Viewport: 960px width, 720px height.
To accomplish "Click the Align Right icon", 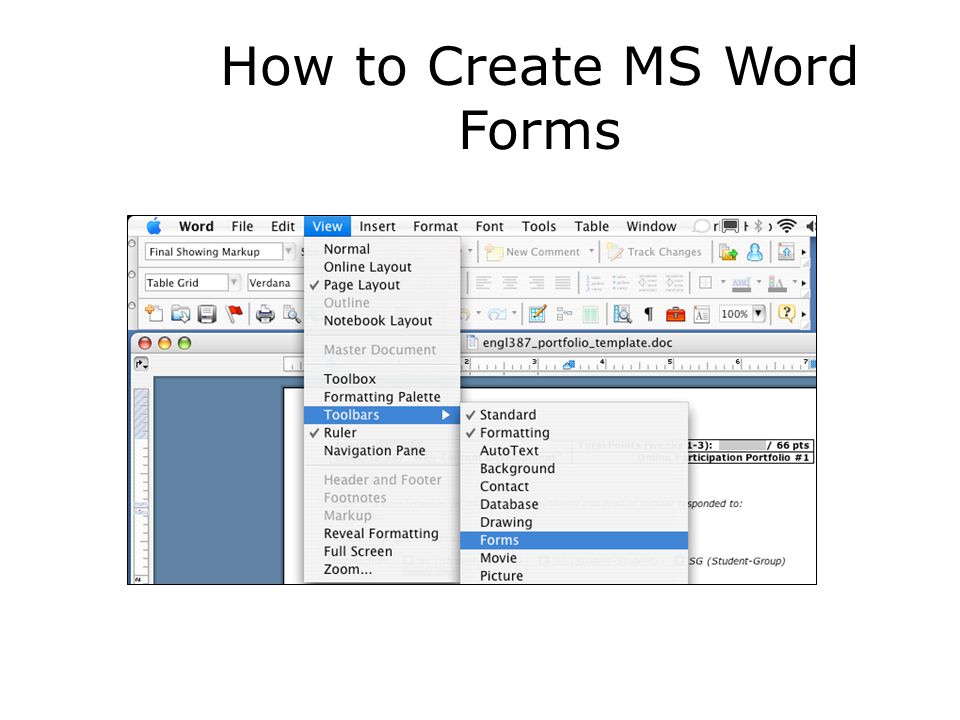I will pos(536,282).
